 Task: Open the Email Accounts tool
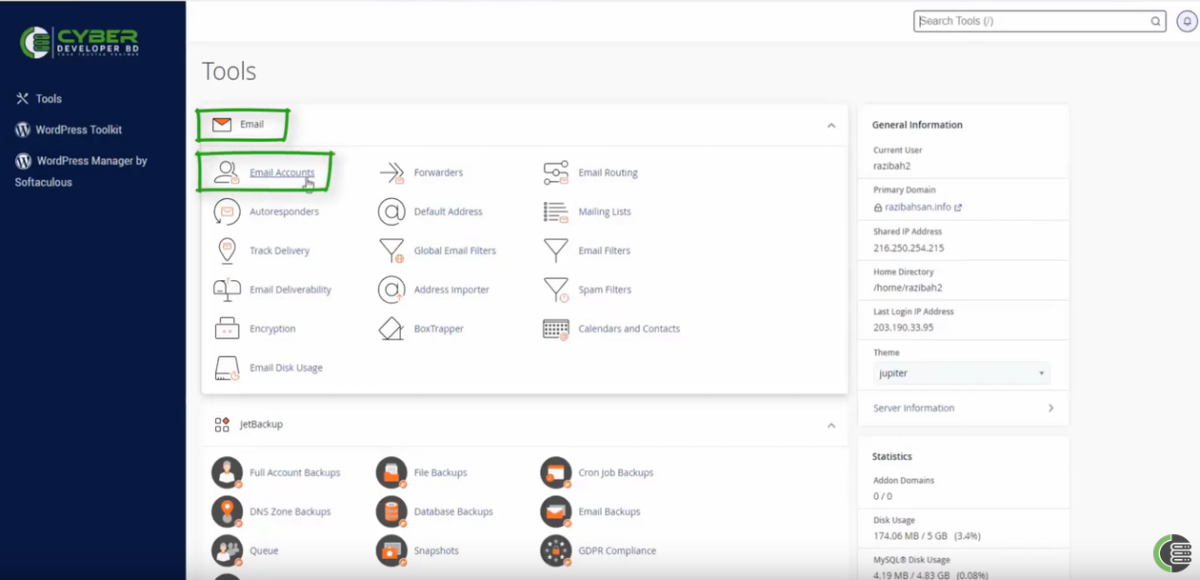281,171
